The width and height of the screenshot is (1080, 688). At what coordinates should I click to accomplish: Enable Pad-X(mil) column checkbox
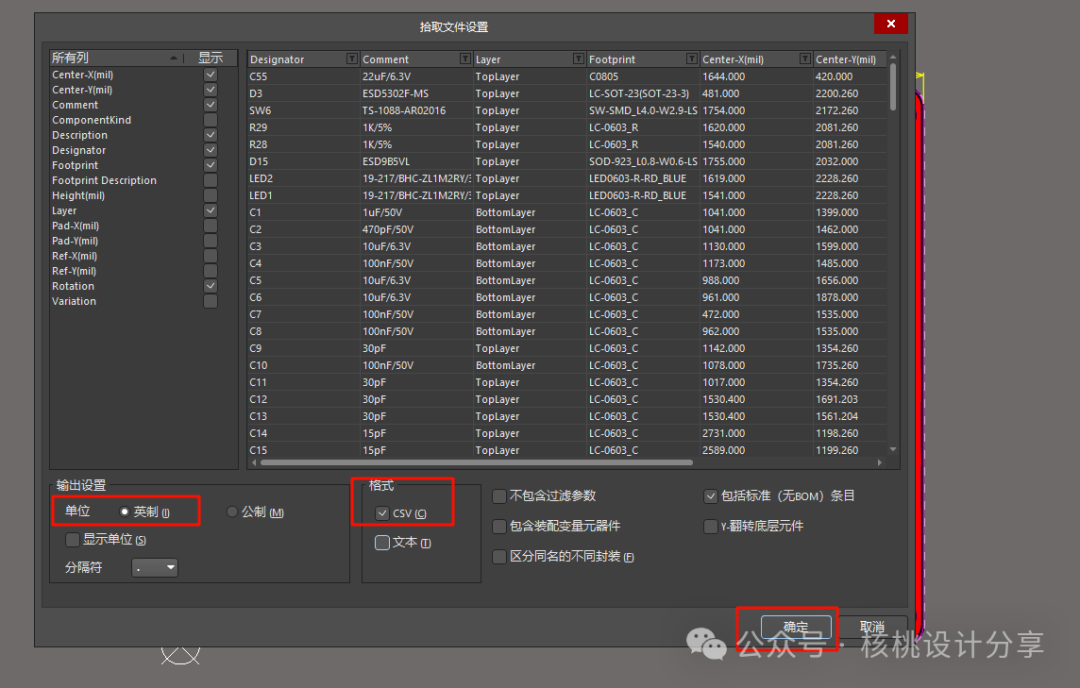click(x=211, y=226)
